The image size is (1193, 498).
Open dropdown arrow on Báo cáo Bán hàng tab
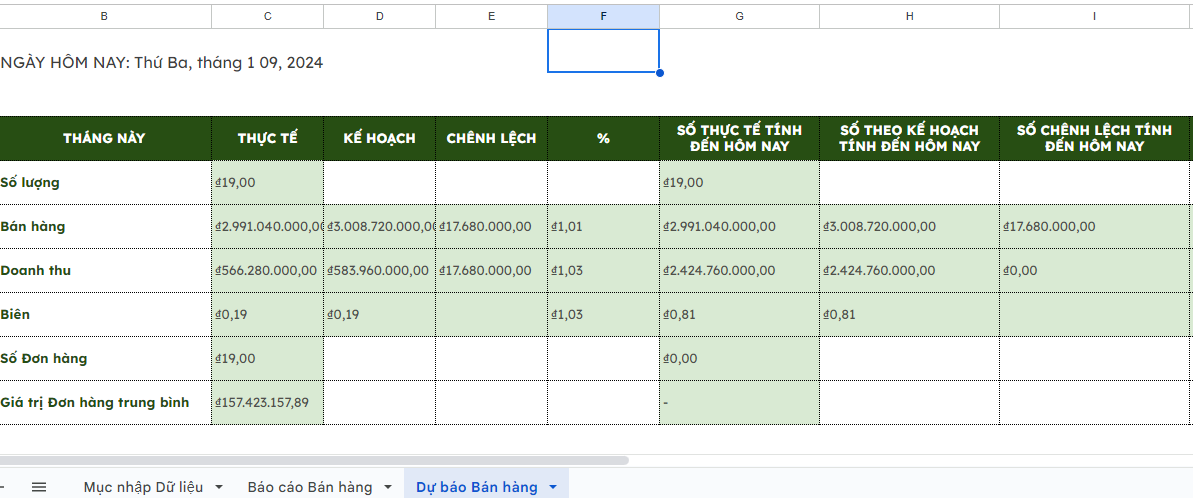(x=388, y=487)
